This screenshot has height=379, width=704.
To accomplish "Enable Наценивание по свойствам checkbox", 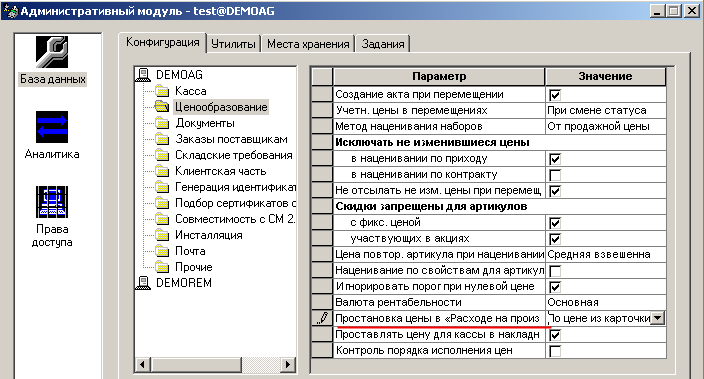I will coord(555,271).
